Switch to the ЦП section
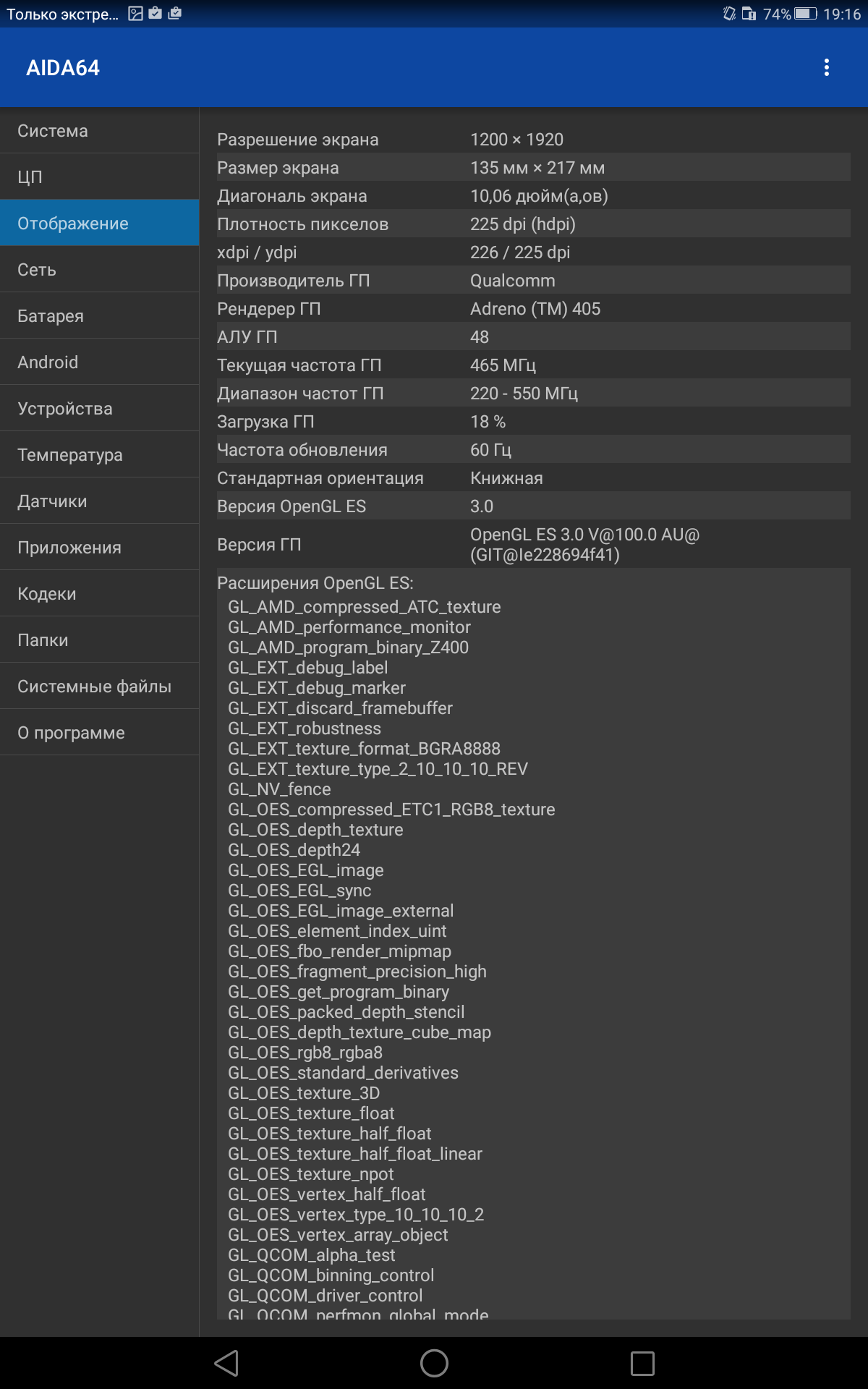 pyautogui.click(x=100, y=177)
